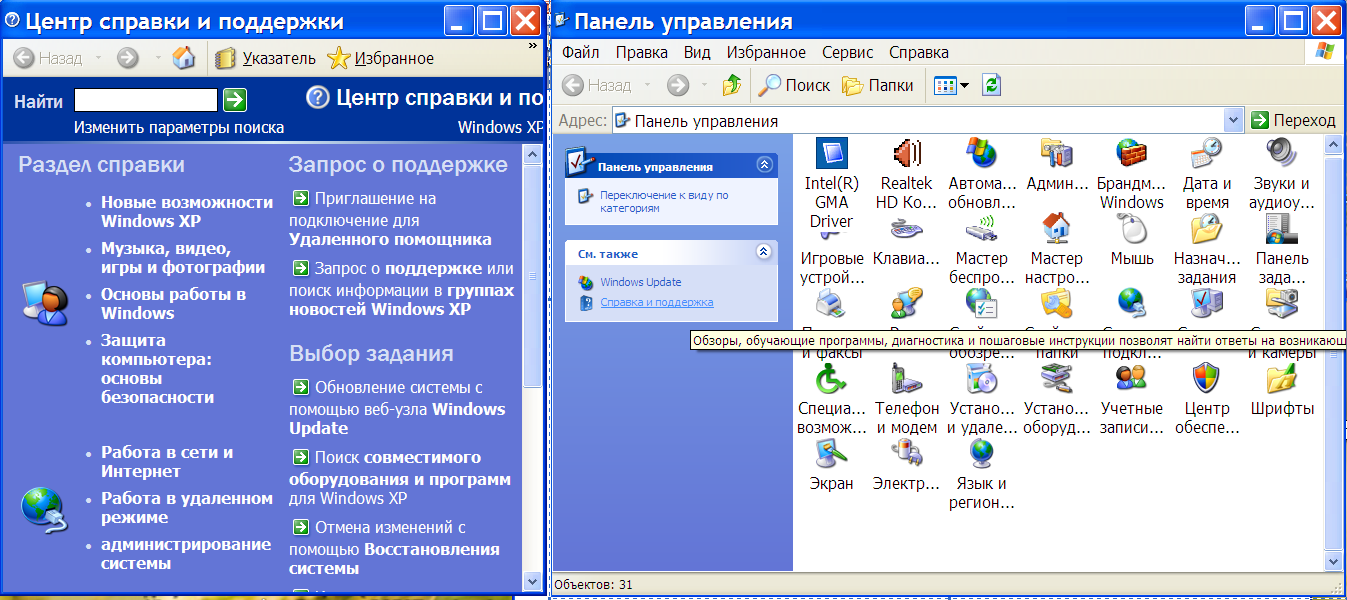Collapse the См. также side panel
The image size is (1347, 600).
pos(765,252)
